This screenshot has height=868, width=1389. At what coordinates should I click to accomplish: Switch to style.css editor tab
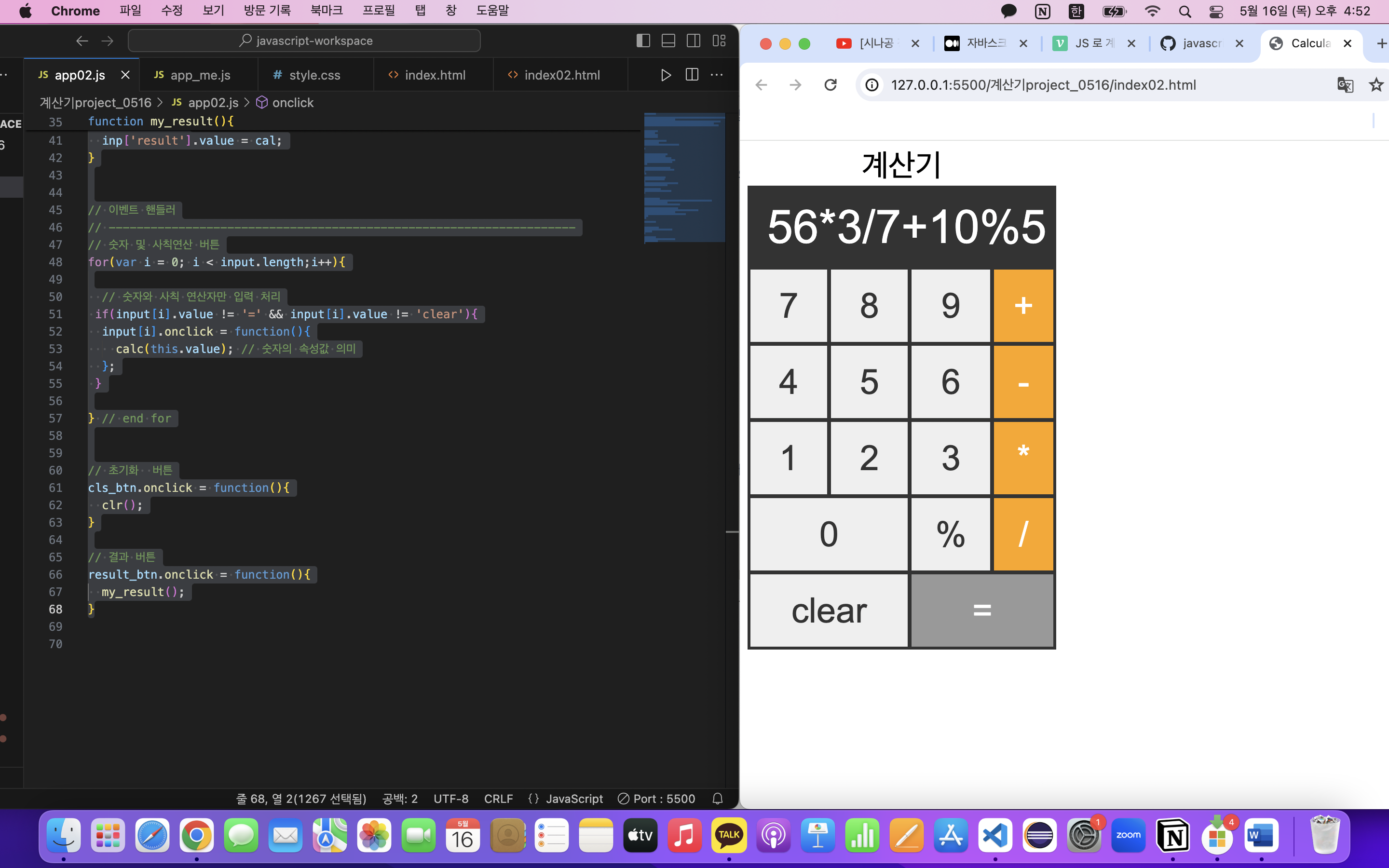[314, 75]
